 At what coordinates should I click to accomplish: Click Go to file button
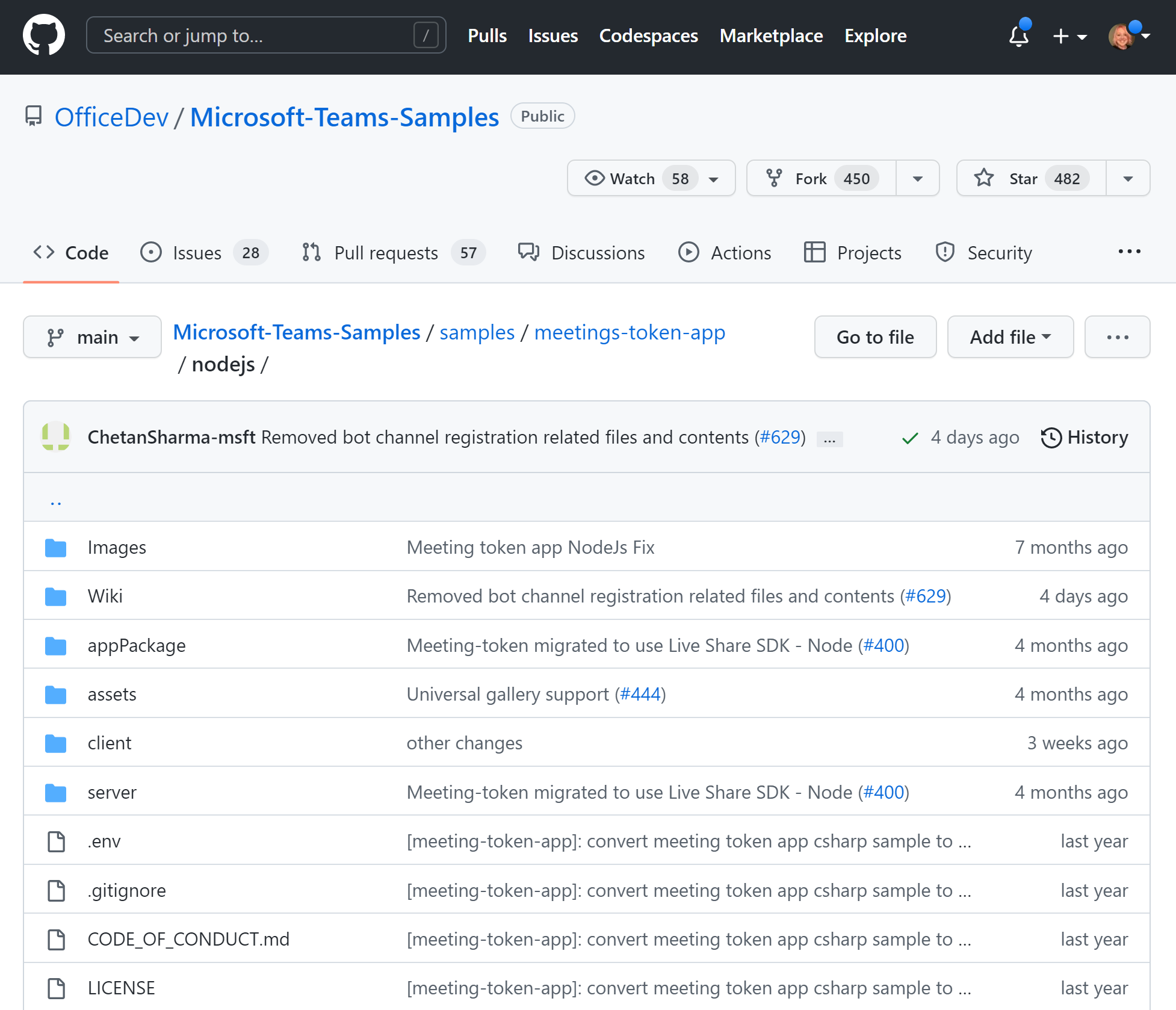pyautogui.click(x=875, y=336)
